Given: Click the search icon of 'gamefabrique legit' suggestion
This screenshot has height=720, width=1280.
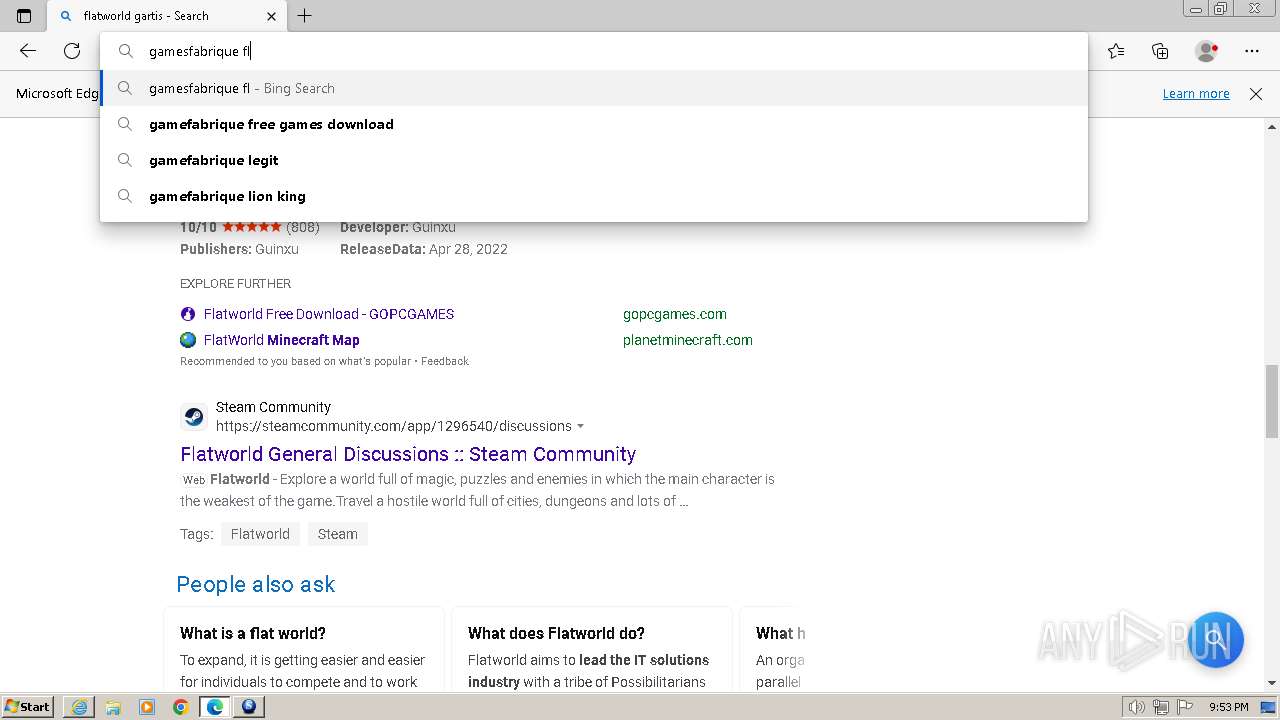Looking at the screenshot, I should point(125,160).
